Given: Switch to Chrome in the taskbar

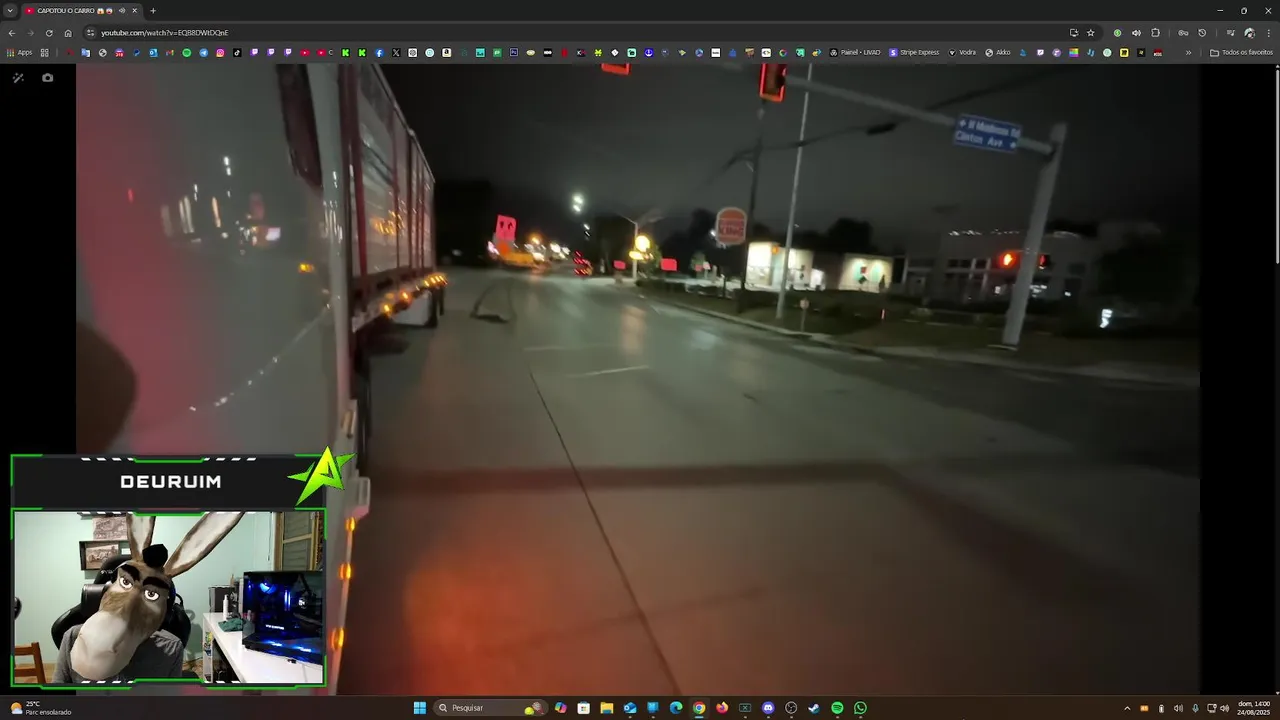Looking at the screenshot, I should tap(699, 708).
